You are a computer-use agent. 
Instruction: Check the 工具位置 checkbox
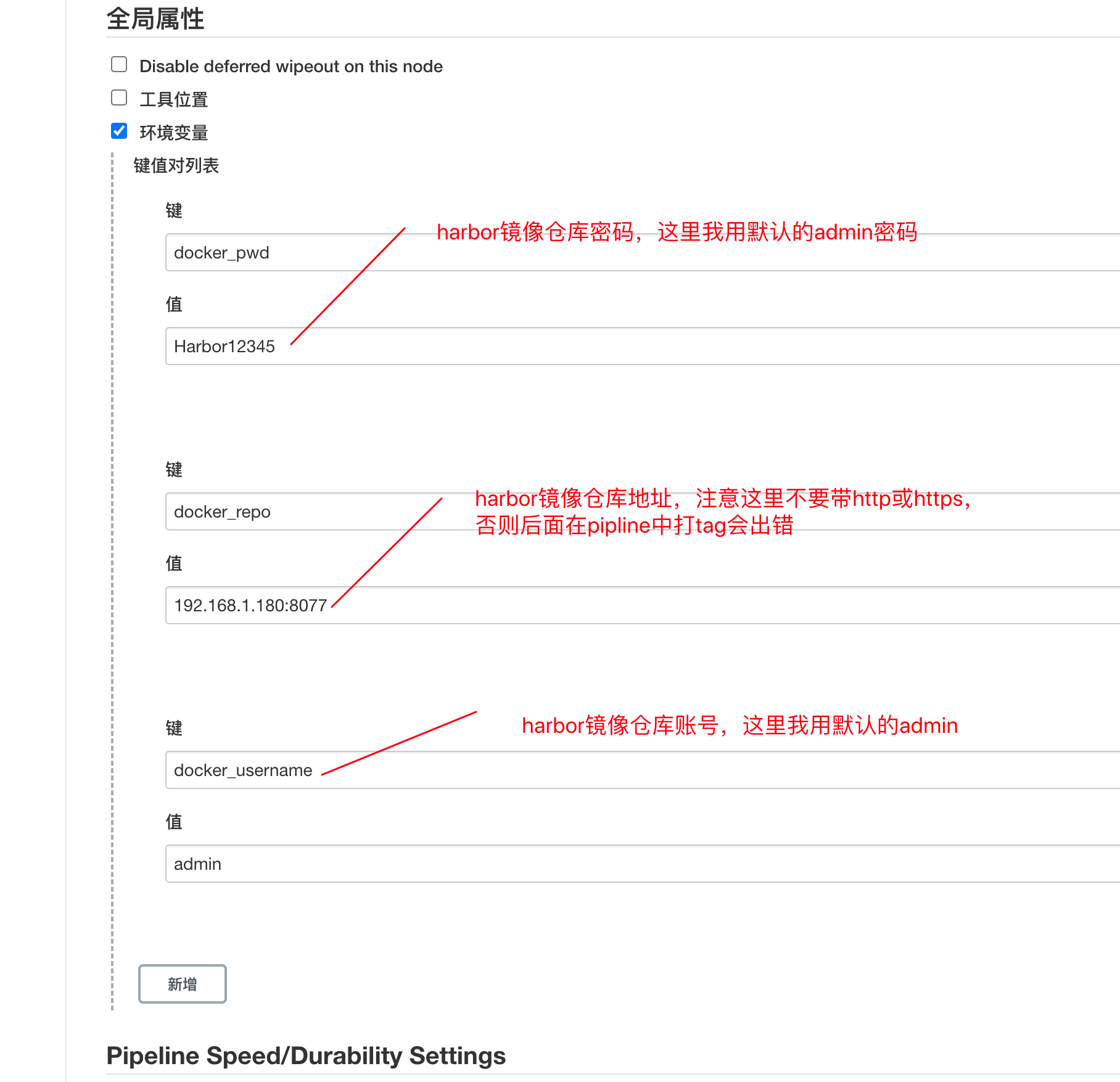pos(118,97)
